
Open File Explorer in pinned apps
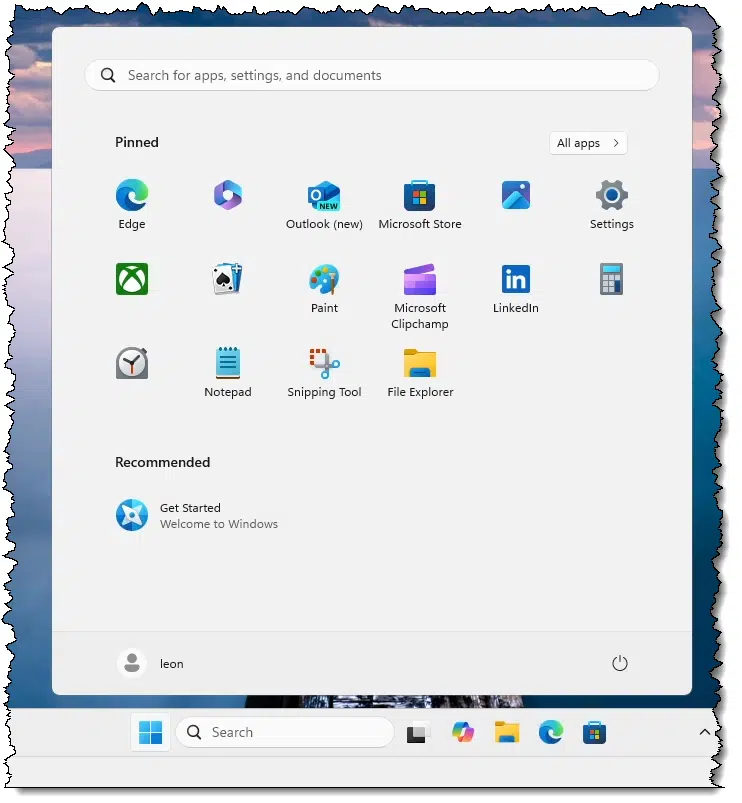click(x=420, y=372)
